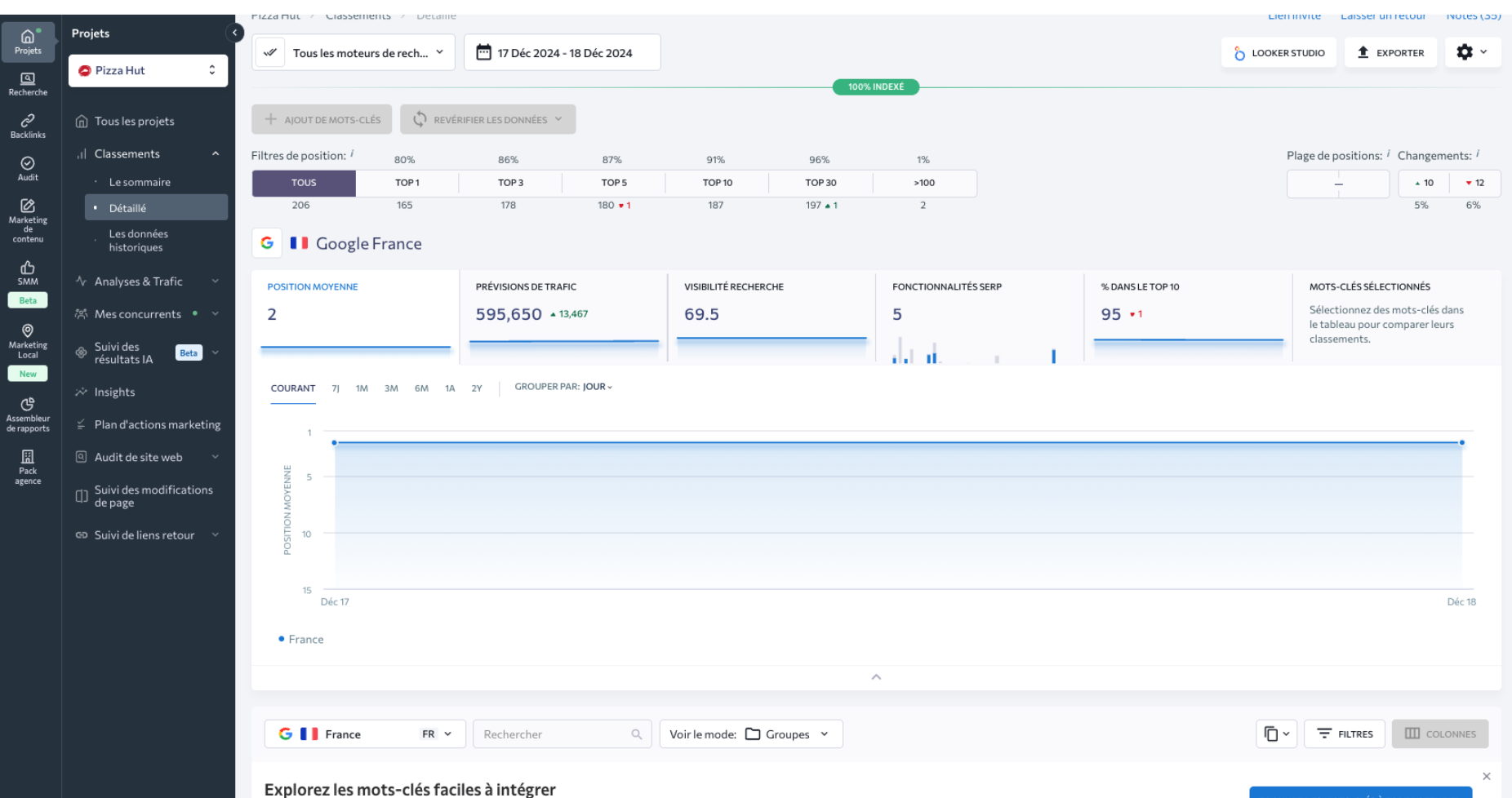
Task: Click the calendar icon in date range
Action: pyautogui.click(x=484, y=52)
